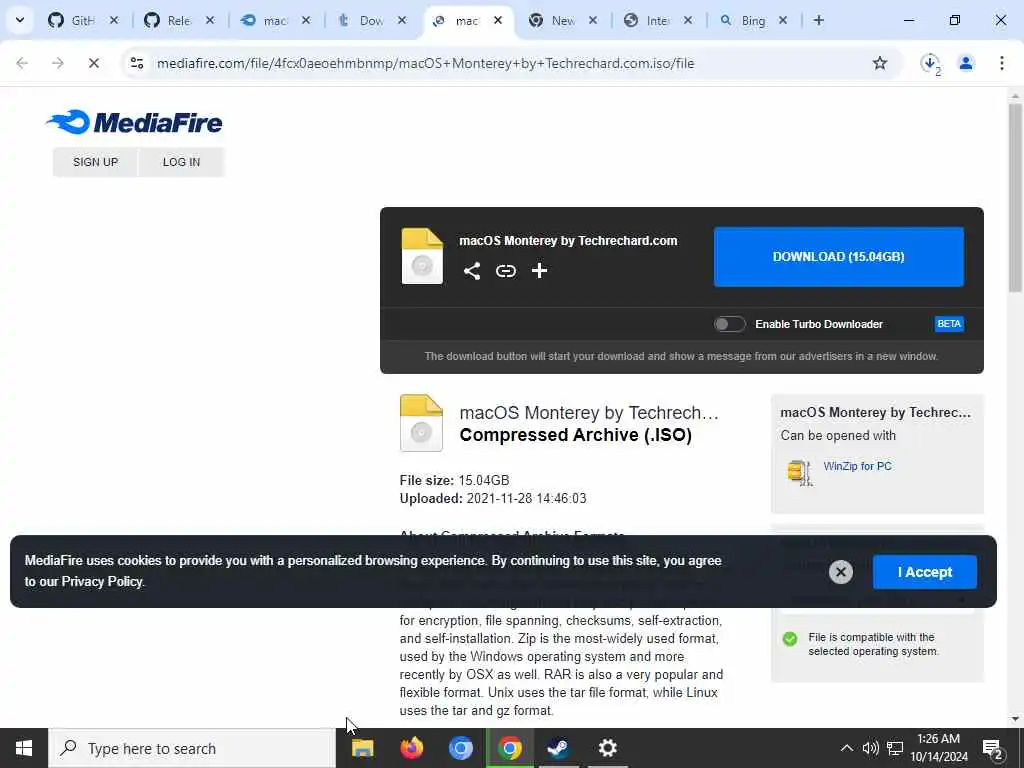
Task: Go back to the previous page
Action: (x=22, y=63)
